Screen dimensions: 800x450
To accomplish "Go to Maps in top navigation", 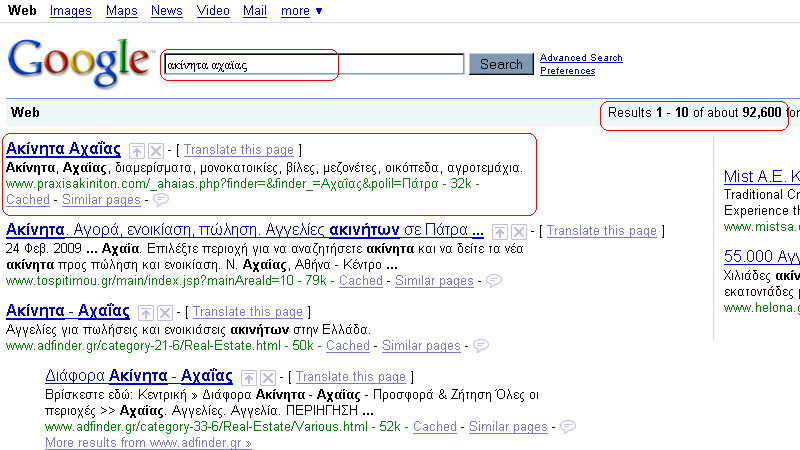I will tap(121, 11).
